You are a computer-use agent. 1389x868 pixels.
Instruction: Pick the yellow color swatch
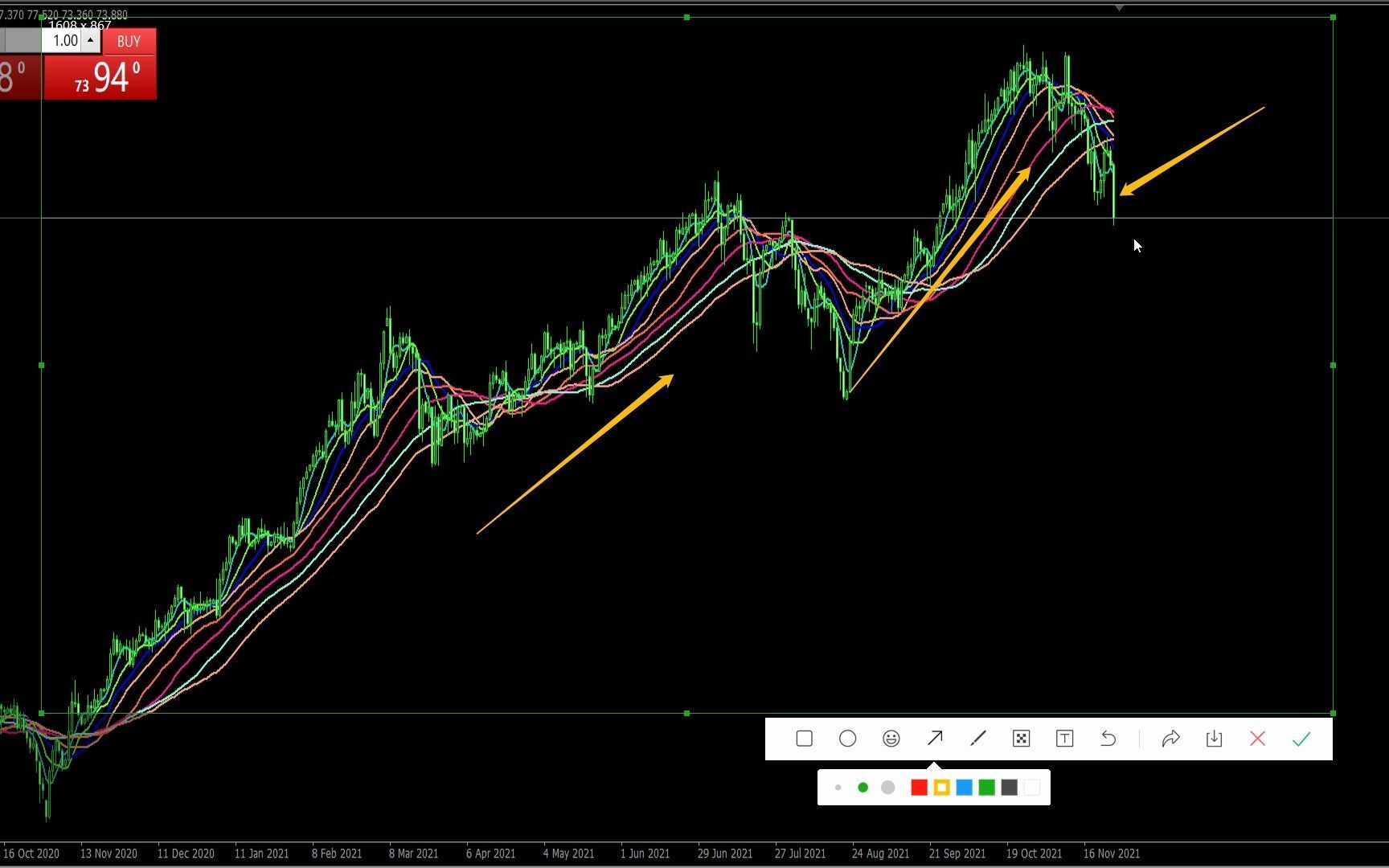click(x=941, y=788)
